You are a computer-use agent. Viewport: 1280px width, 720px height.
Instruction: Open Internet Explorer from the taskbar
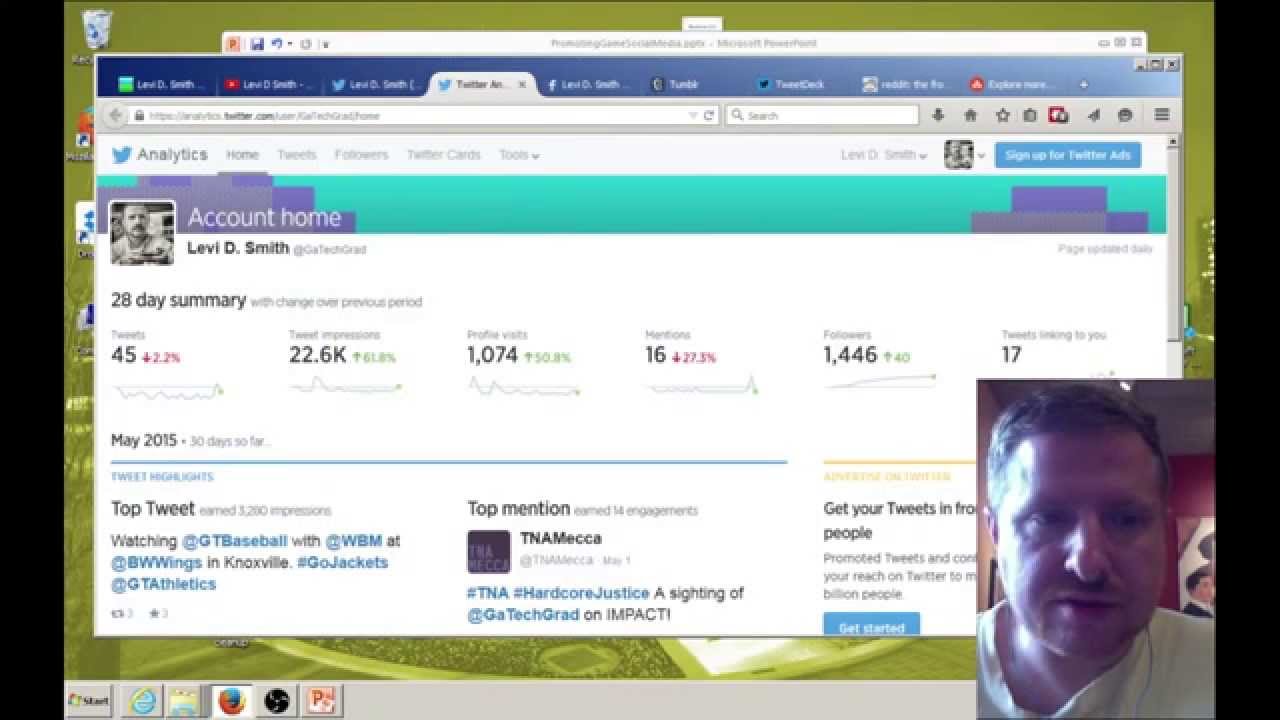click(x=144, y=701)
